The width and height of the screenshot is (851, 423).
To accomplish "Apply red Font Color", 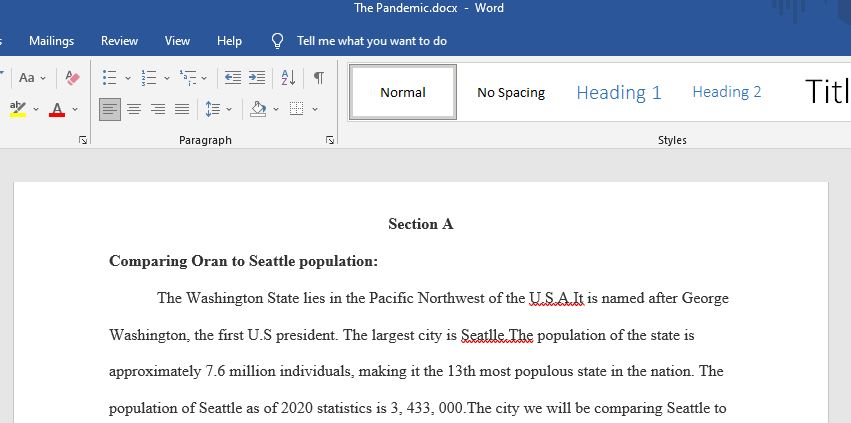I will click(57, 110).
